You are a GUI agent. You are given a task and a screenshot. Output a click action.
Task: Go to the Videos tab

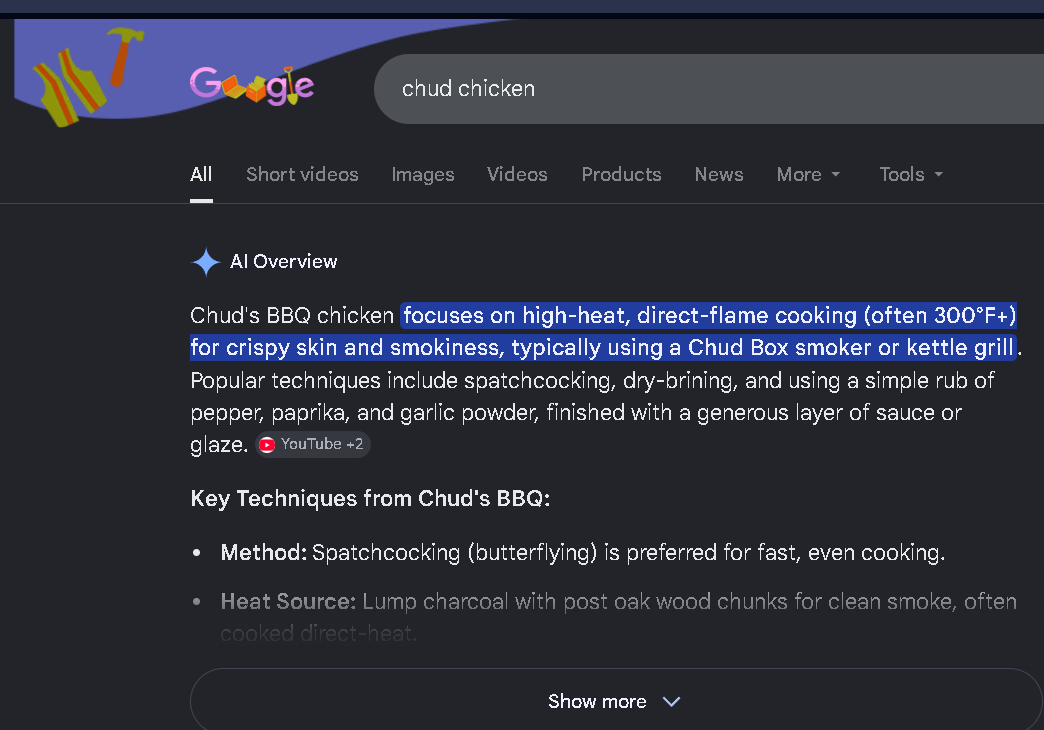click(517, 175)
